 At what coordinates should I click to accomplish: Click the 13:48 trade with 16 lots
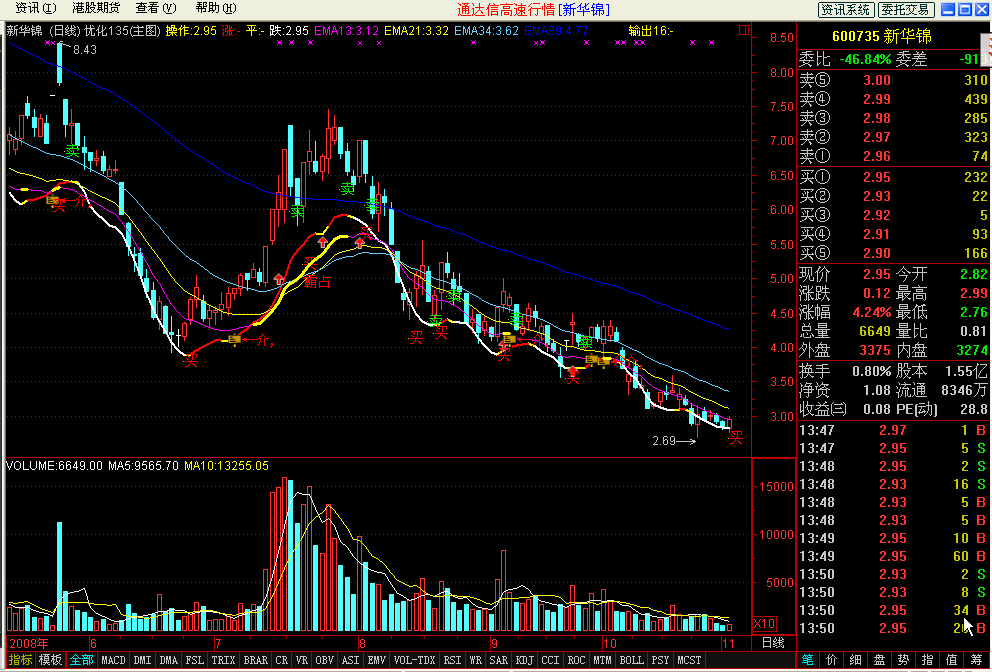(x=893, y=484)
